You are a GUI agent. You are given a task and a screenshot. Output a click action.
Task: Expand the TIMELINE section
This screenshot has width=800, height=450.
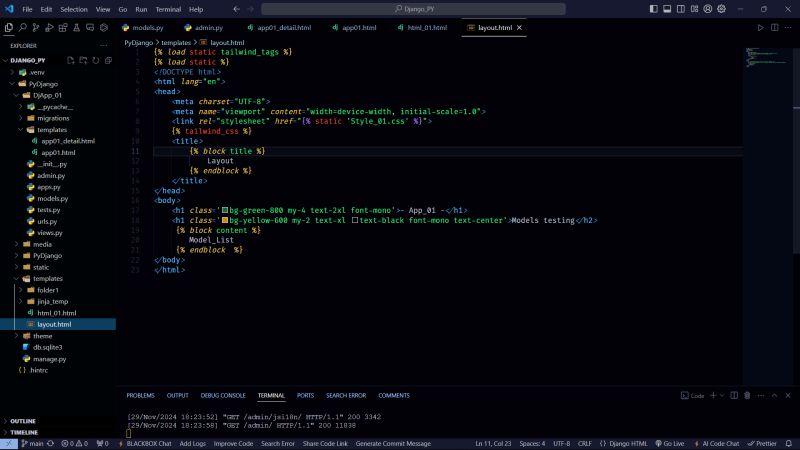[23, 432]
